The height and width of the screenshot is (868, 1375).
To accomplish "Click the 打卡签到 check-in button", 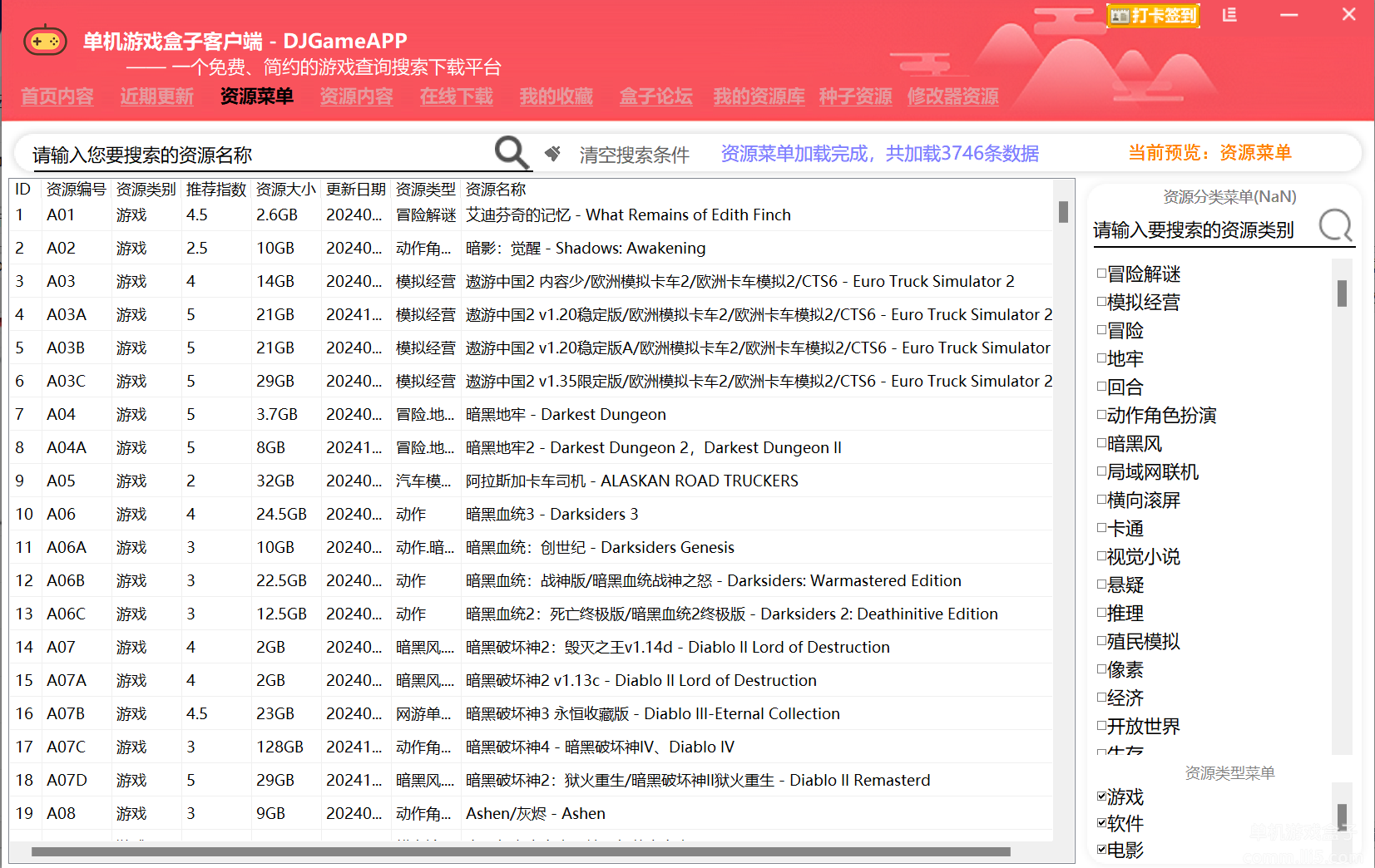I will [1153, 16].
